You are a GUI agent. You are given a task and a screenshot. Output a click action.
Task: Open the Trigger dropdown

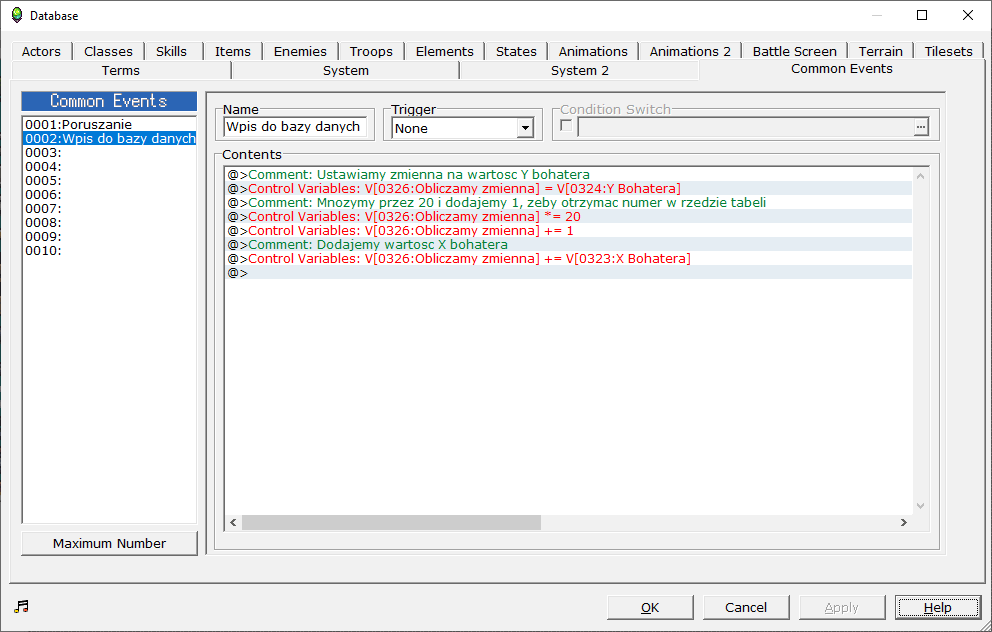(525, 128)
